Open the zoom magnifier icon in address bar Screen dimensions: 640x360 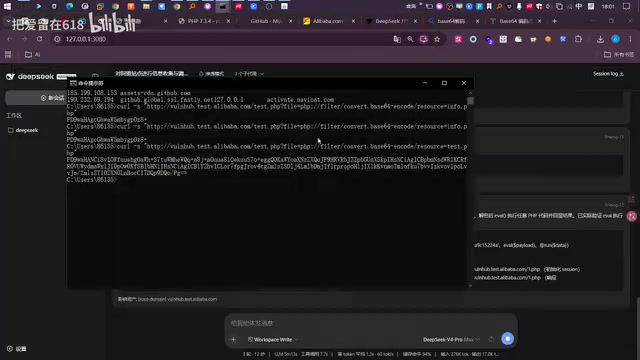coord(410,39)
